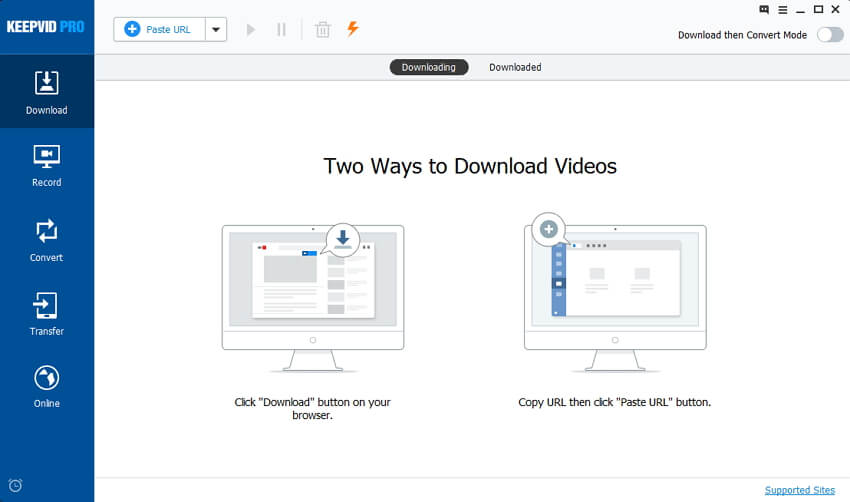850x502 pixels.
Task: Resume downloads with the play icon
Action: click(x=250, y=29)
